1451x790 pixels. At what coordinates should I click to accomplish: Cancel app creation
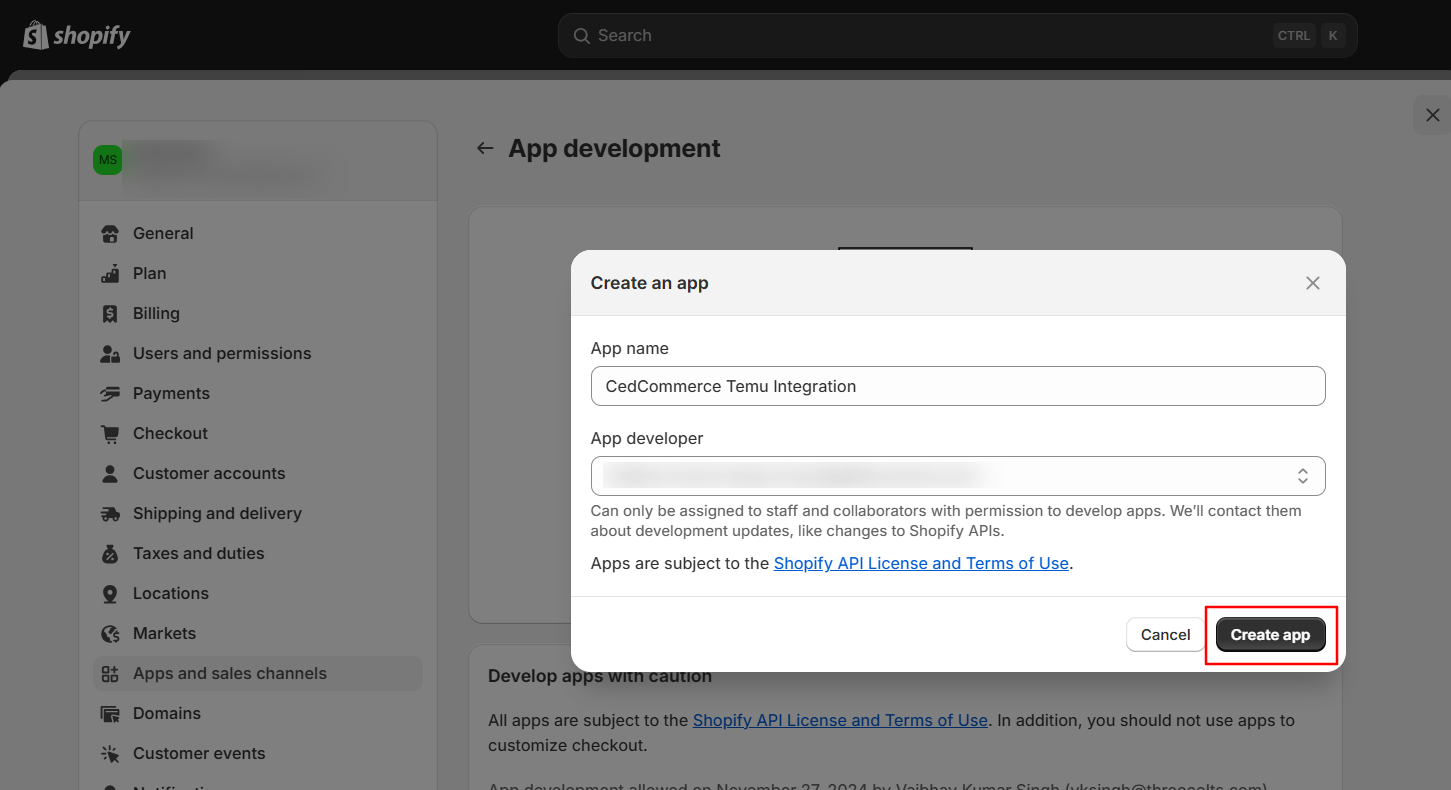1166,635
